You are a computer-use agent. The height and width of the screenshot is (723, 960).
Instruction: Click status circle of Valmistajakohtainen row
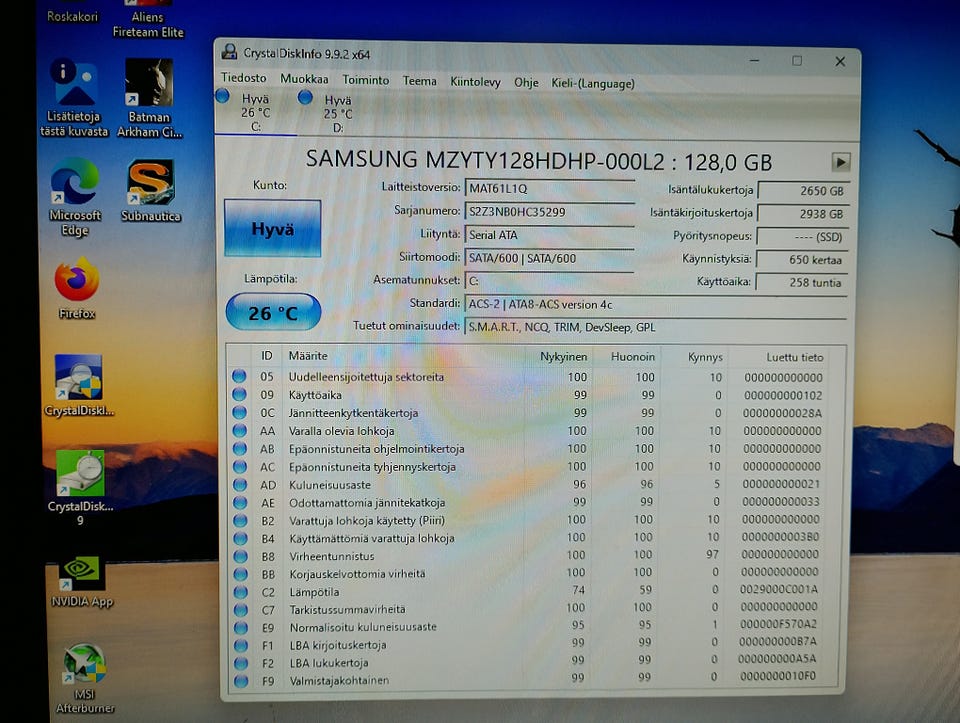pos(241,680)
